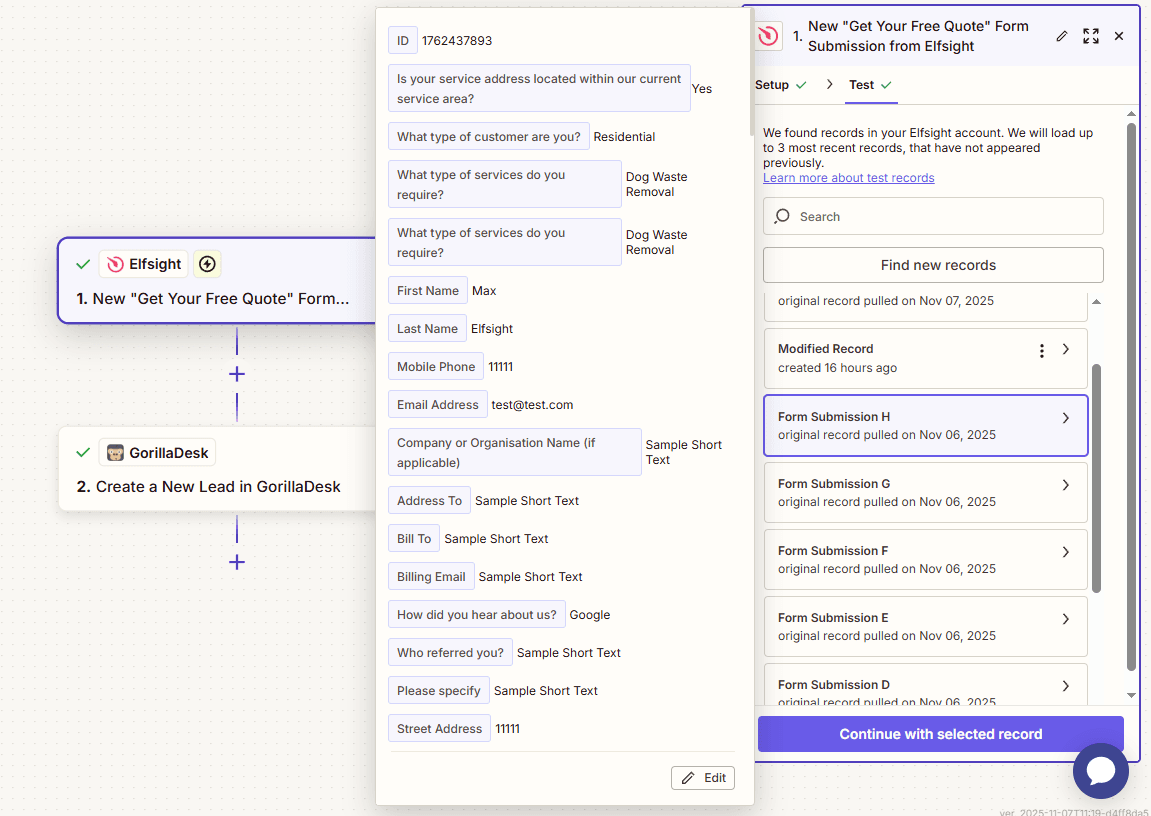Expand Form Submission D chevron

point(1066,685)
